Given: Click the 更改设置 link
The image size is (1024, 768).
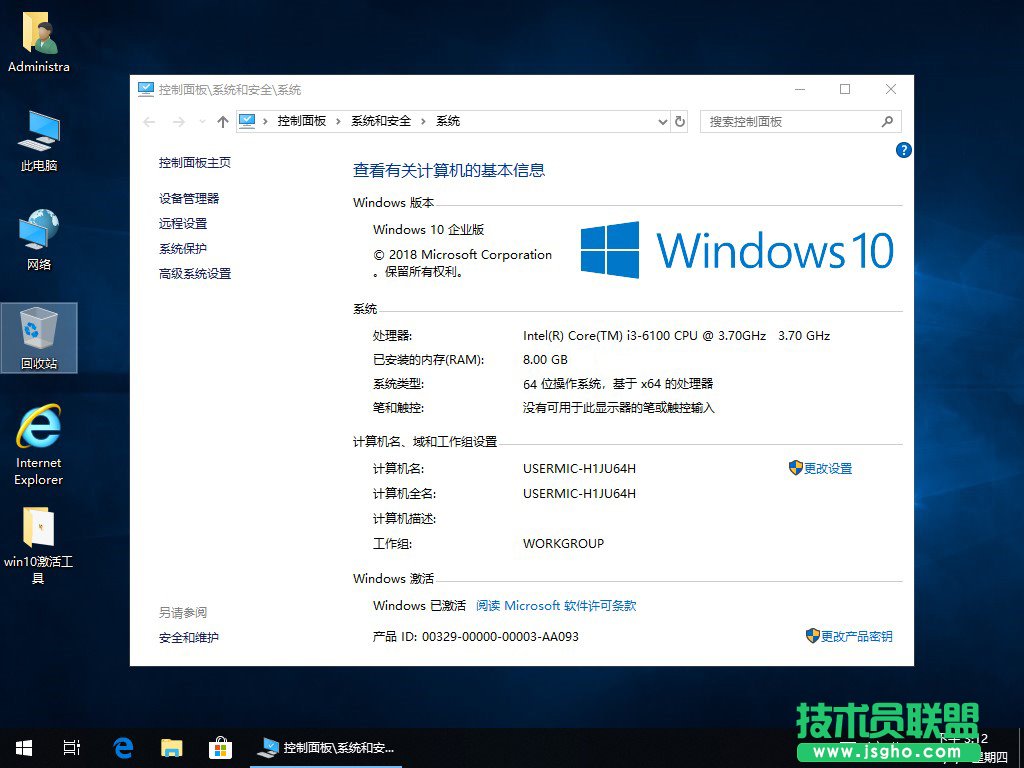Looking at the screenshot, I should (827, 468).
